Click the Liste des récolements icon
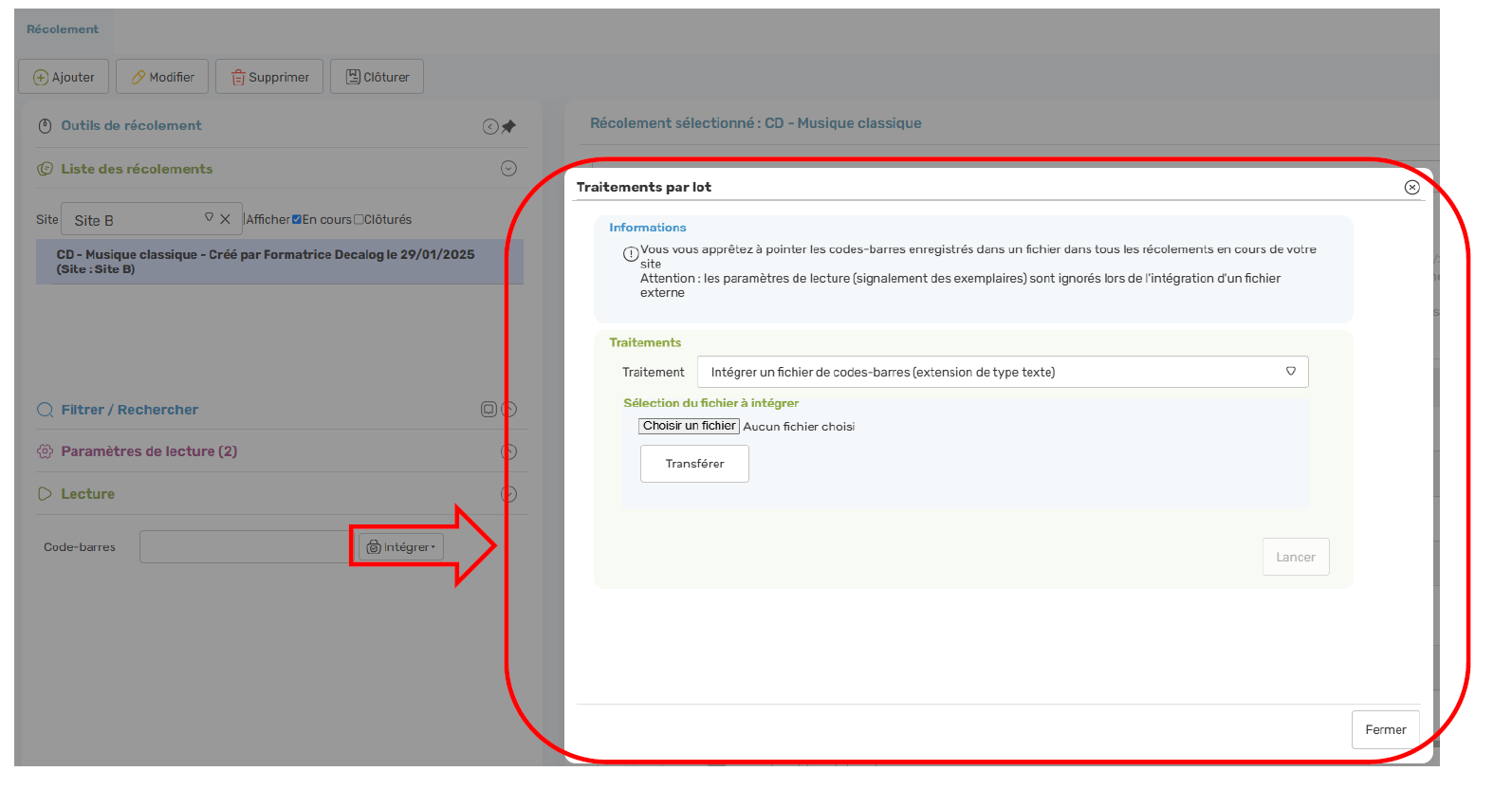The image size is (1512, 808). 45,169
